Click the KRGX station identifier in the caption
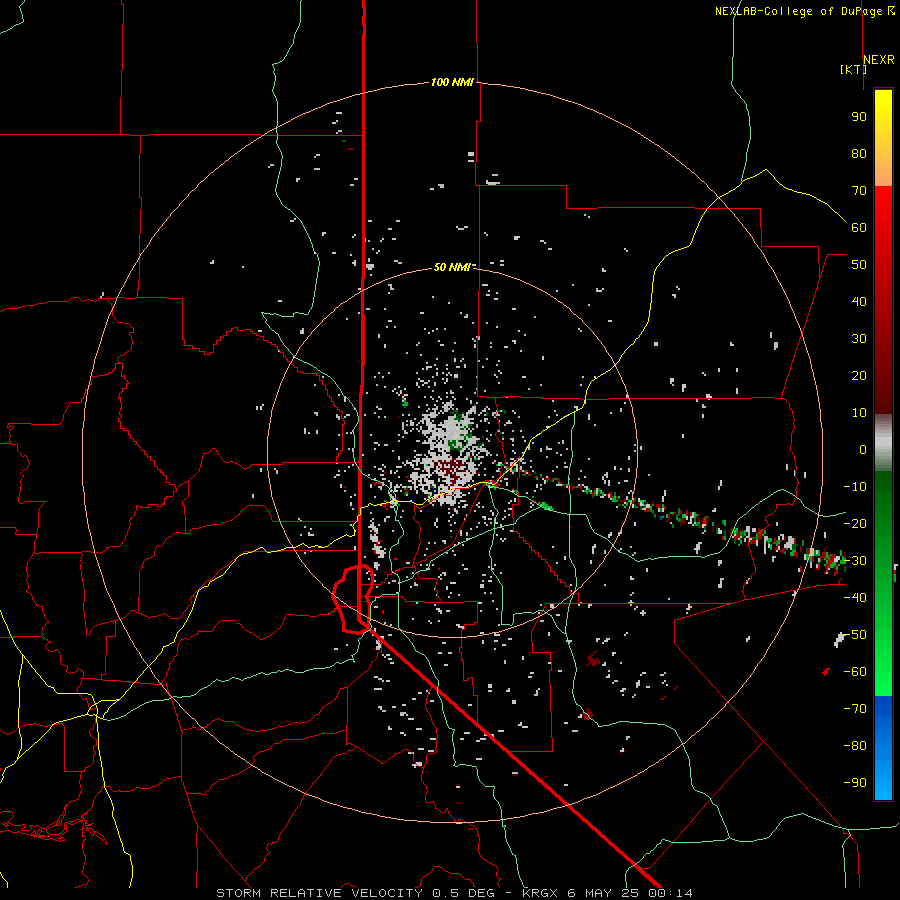The image size is (900, 900). coord(540,893)
